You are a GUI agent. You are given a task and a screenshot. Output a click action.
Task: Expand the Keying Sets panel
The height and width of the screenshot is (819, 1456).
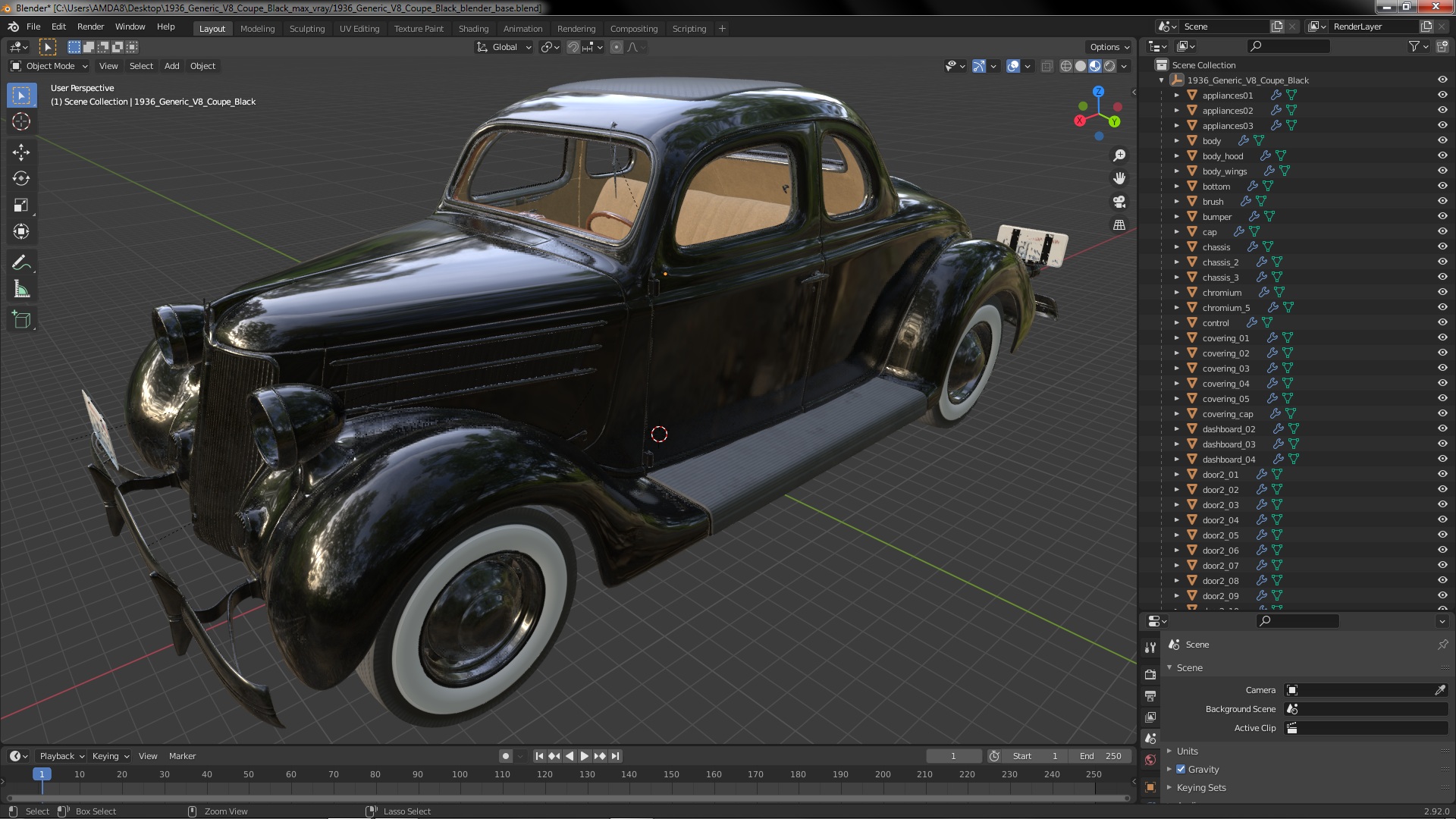pos(1169,787)
